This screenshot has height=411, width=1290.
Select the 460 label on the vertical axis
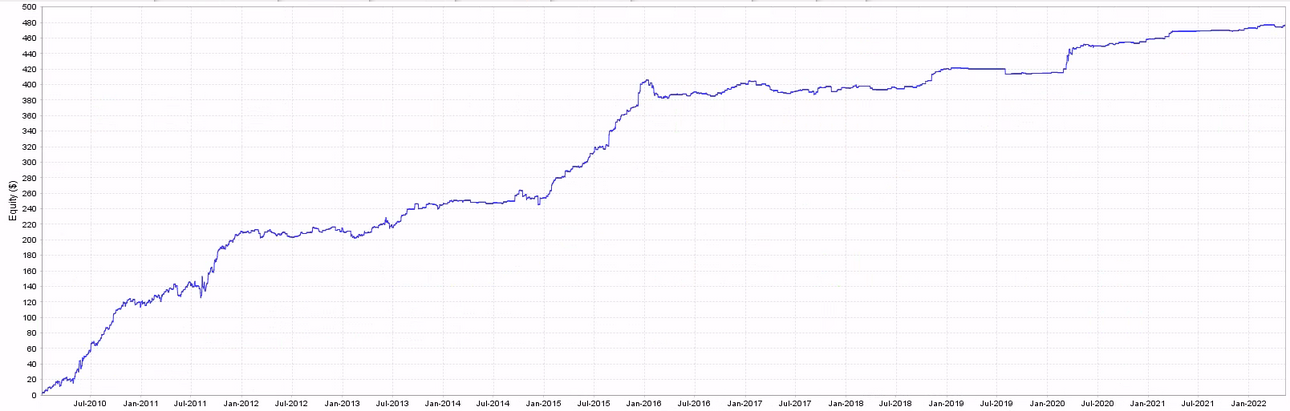click(29, 39)
